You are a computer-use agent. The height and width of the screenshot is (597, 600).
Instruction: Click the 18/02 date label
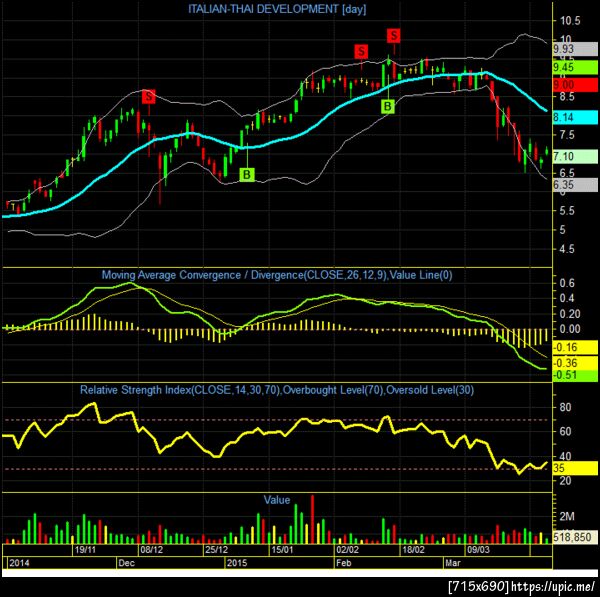[x=413, y=550]
